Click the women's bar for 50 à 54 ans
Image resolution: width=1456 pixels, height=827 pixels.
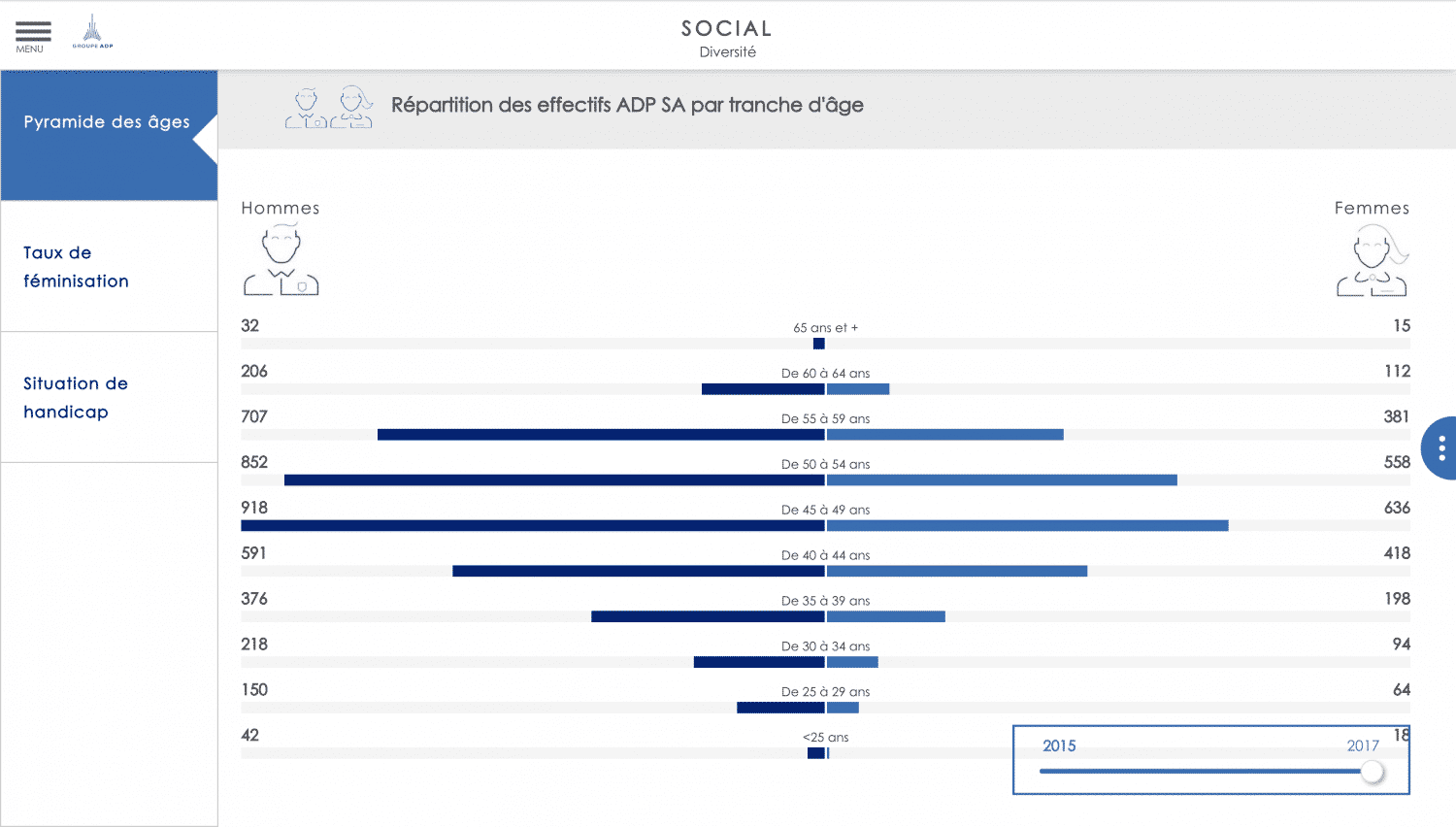pyautogui.click(x=1002, y=480)
